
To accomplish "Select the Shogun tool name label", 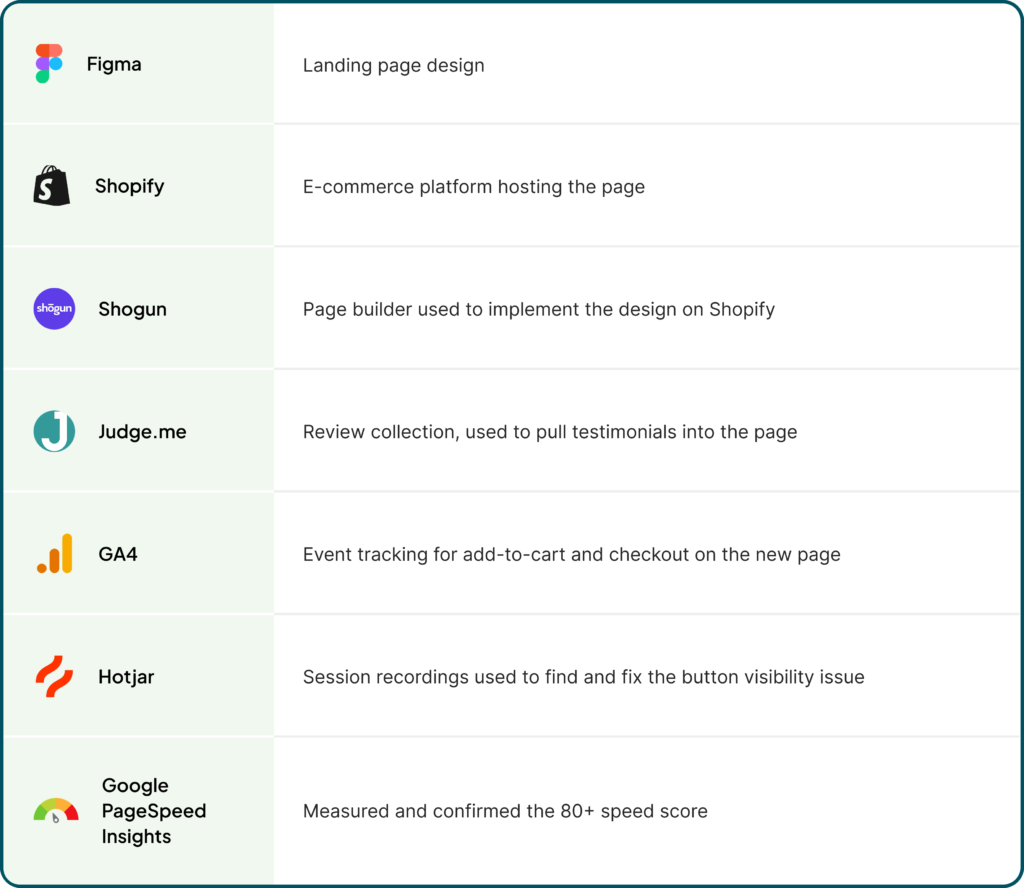I will (133, 309).
